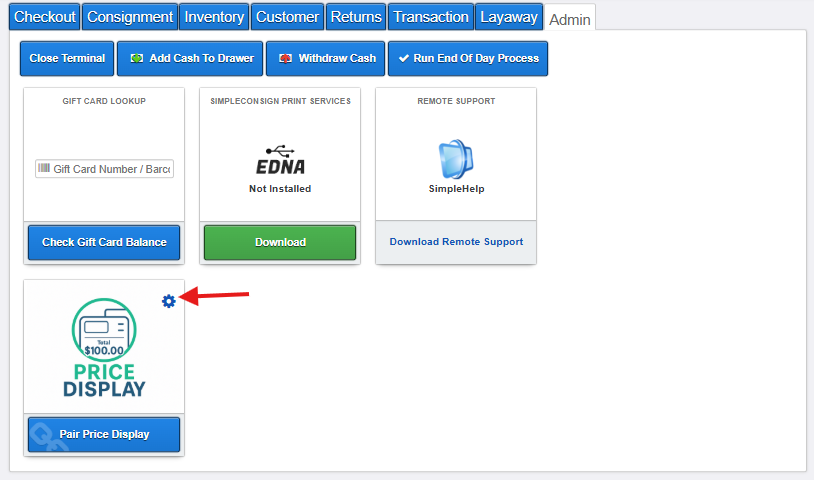This screenshot has height=480, width=814.
Task: Open the Inventory tab
Action: tap(214, 17)
